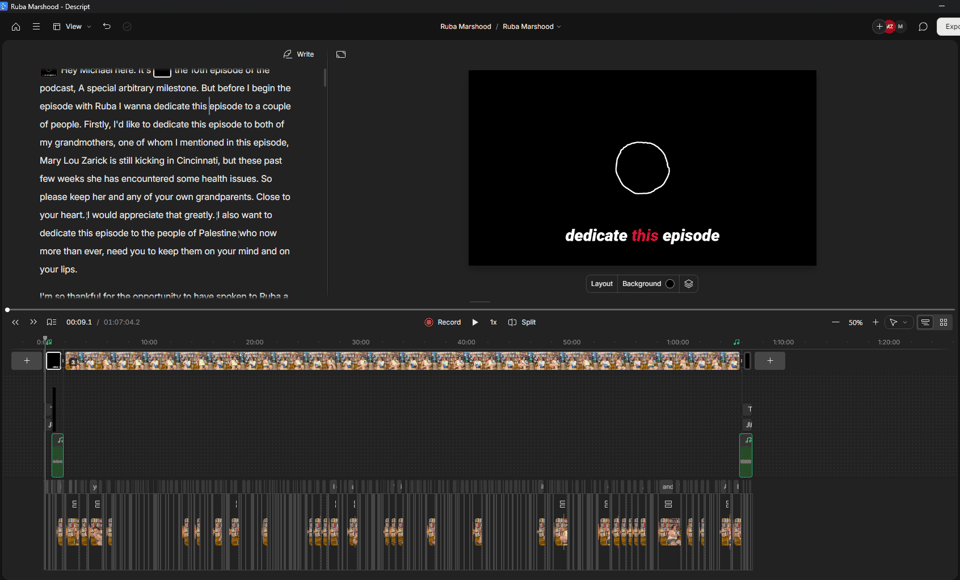Pick the black Background color swatch
Screen dimensions: 960x580
(670, 284)
